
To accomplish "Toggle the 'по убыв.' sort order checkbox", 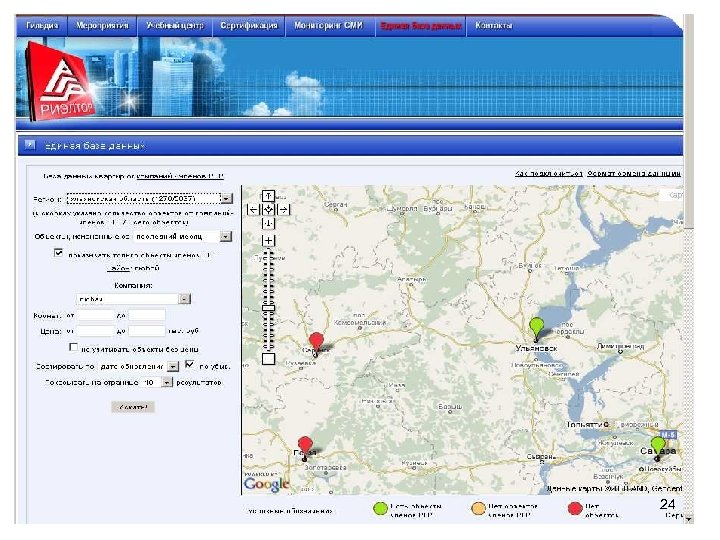I will [189, 365].
